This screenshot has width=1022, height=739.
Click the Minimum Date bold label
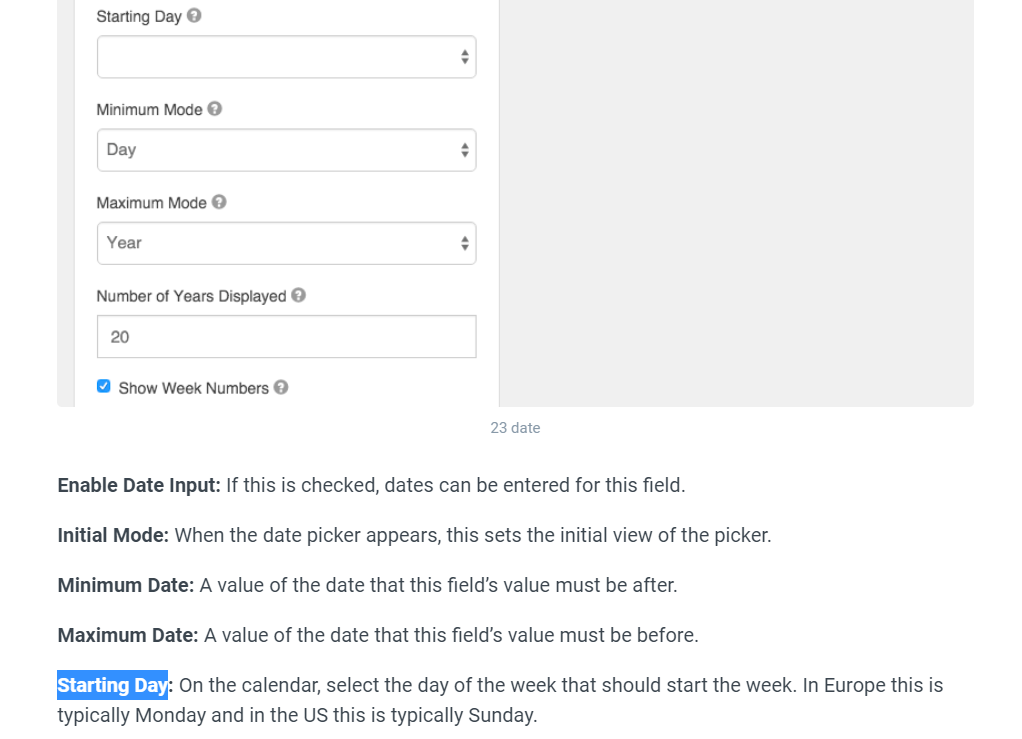[x=125, y=585]
